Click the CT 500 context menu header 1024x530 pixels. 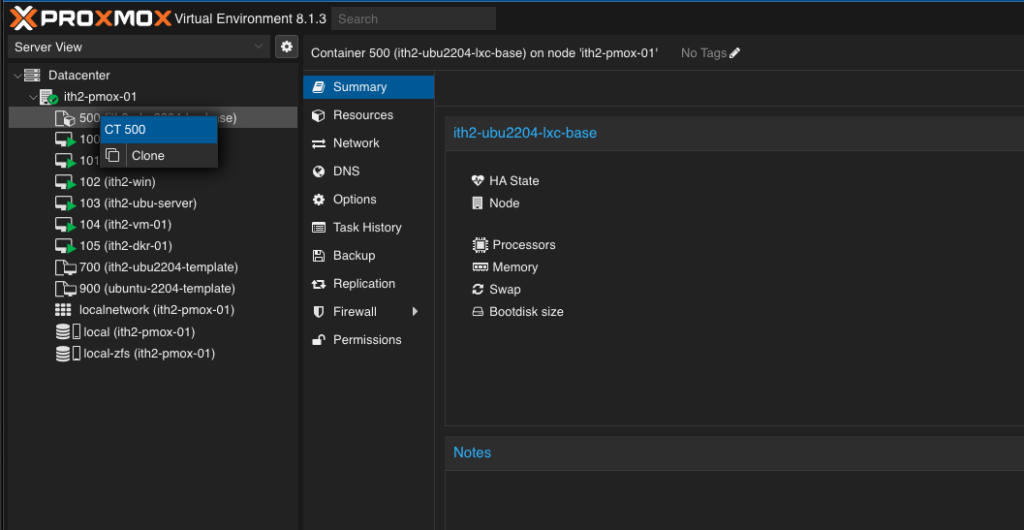coord(159,130)
